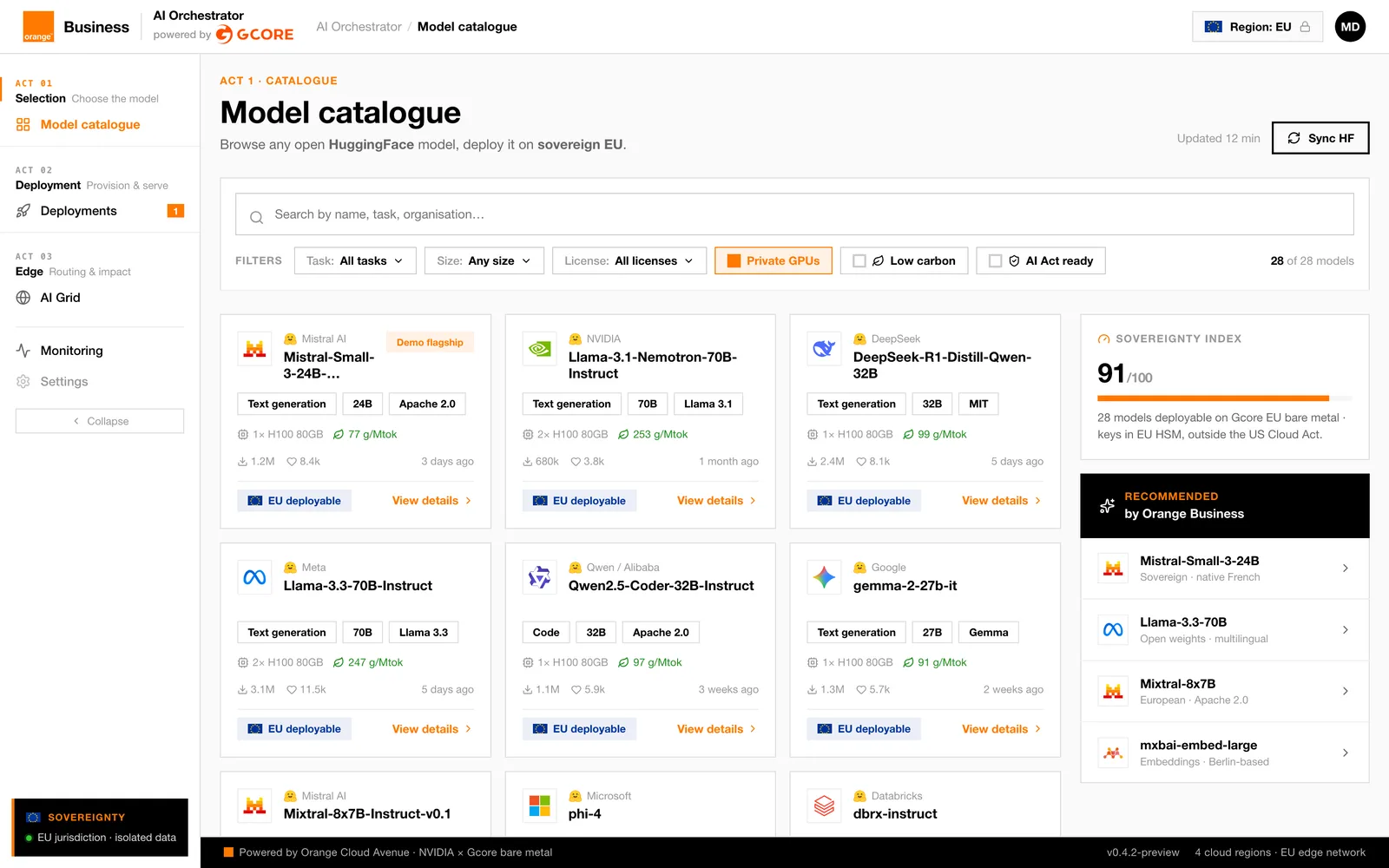View details for gemma-2-27b-it
1389x868 pixels.
[1001, 729]
